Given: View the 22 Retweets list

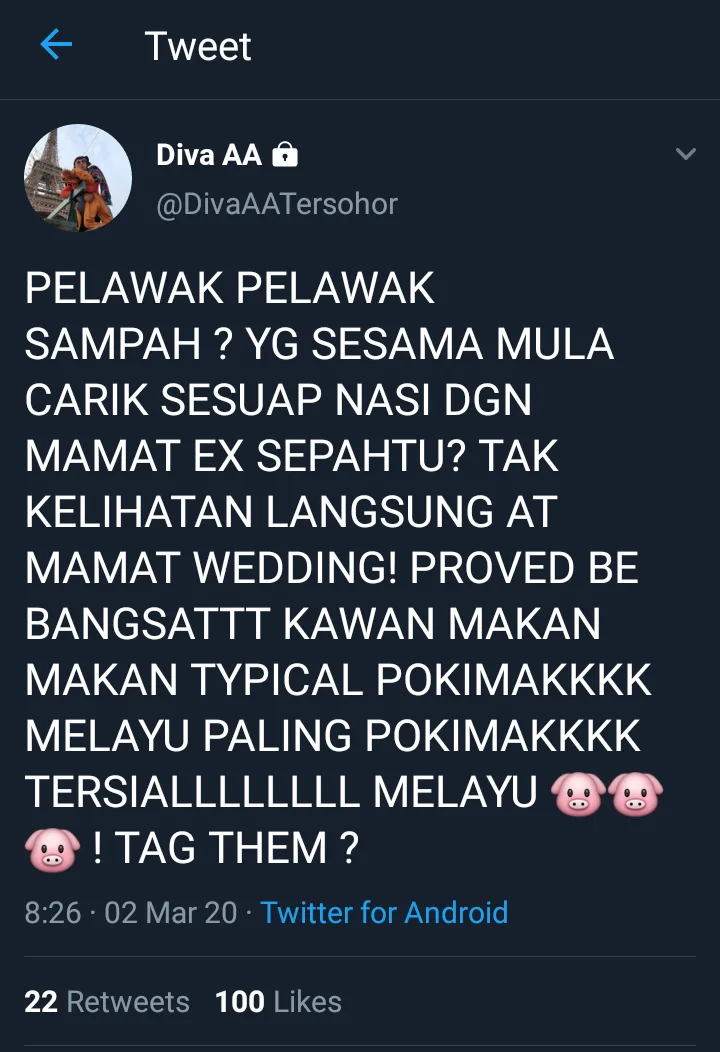Looking at the screenshot, I should [107, 1002].
